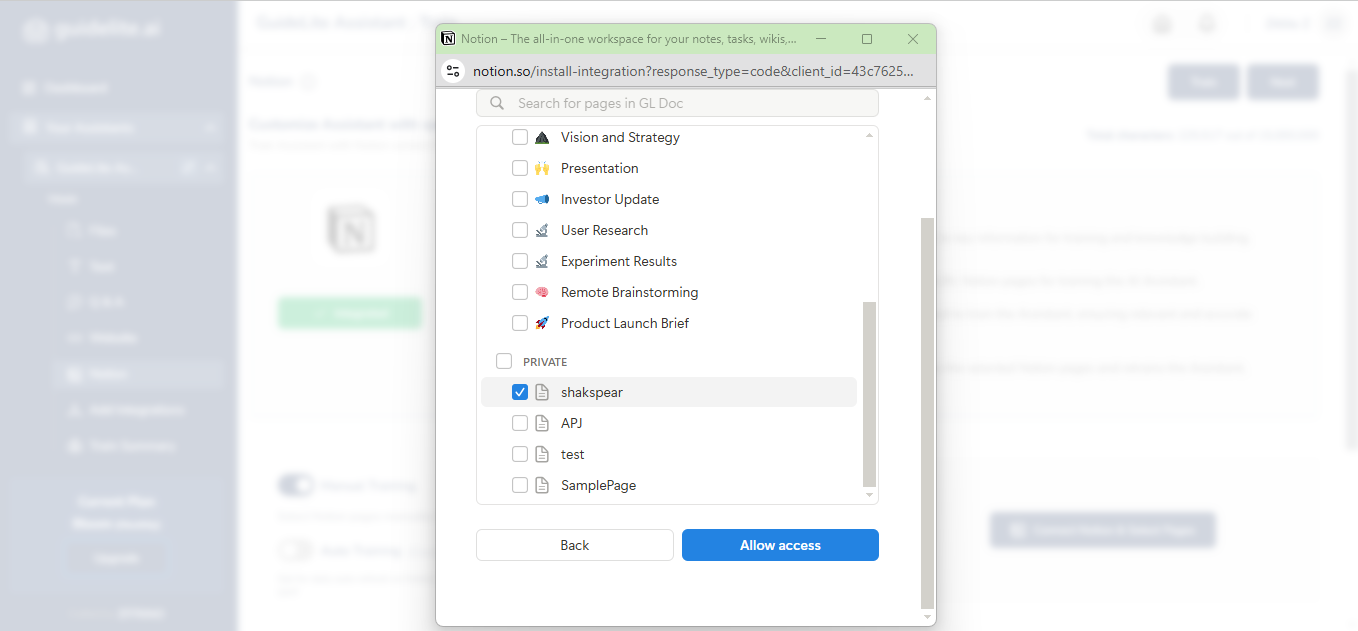Image resolution: width=1358 pixels, height=631 pixels.
Task: Click the shakspear page name
Action: tap(591, 392)
